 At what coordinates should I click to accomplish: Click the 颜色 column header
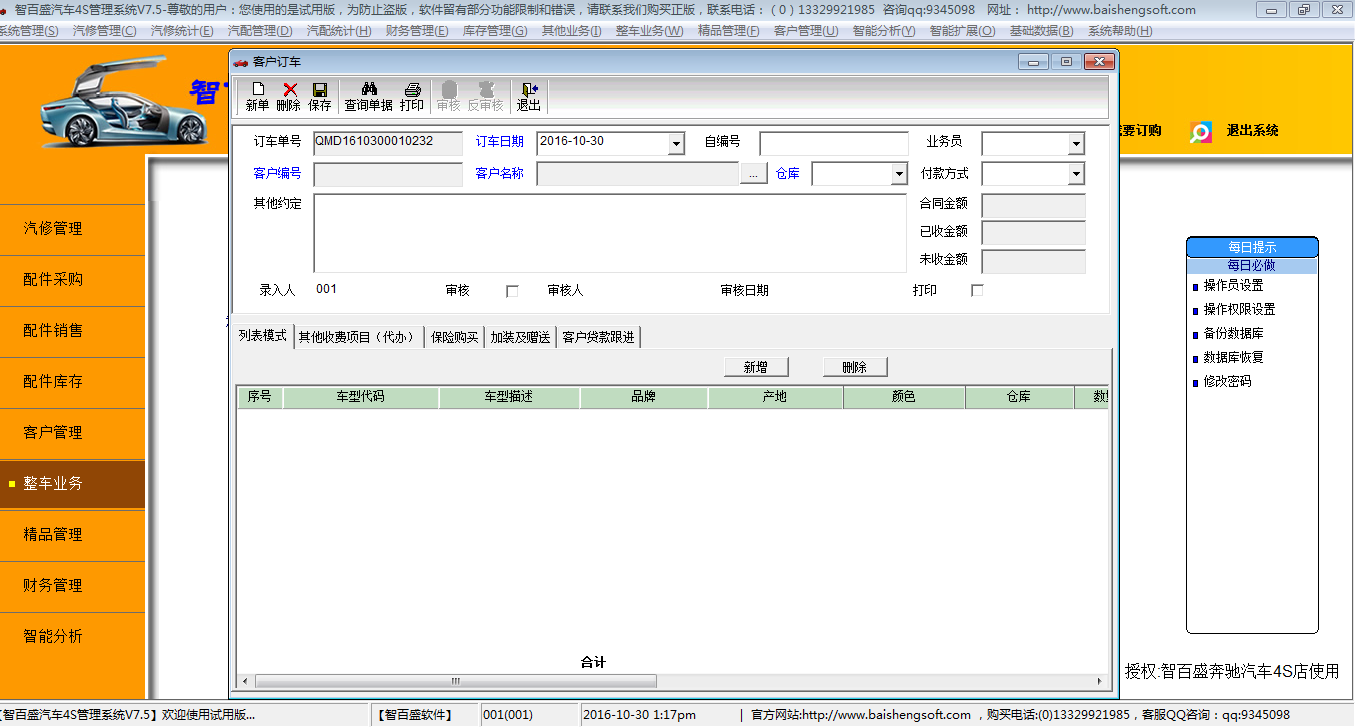click(904, 397)
